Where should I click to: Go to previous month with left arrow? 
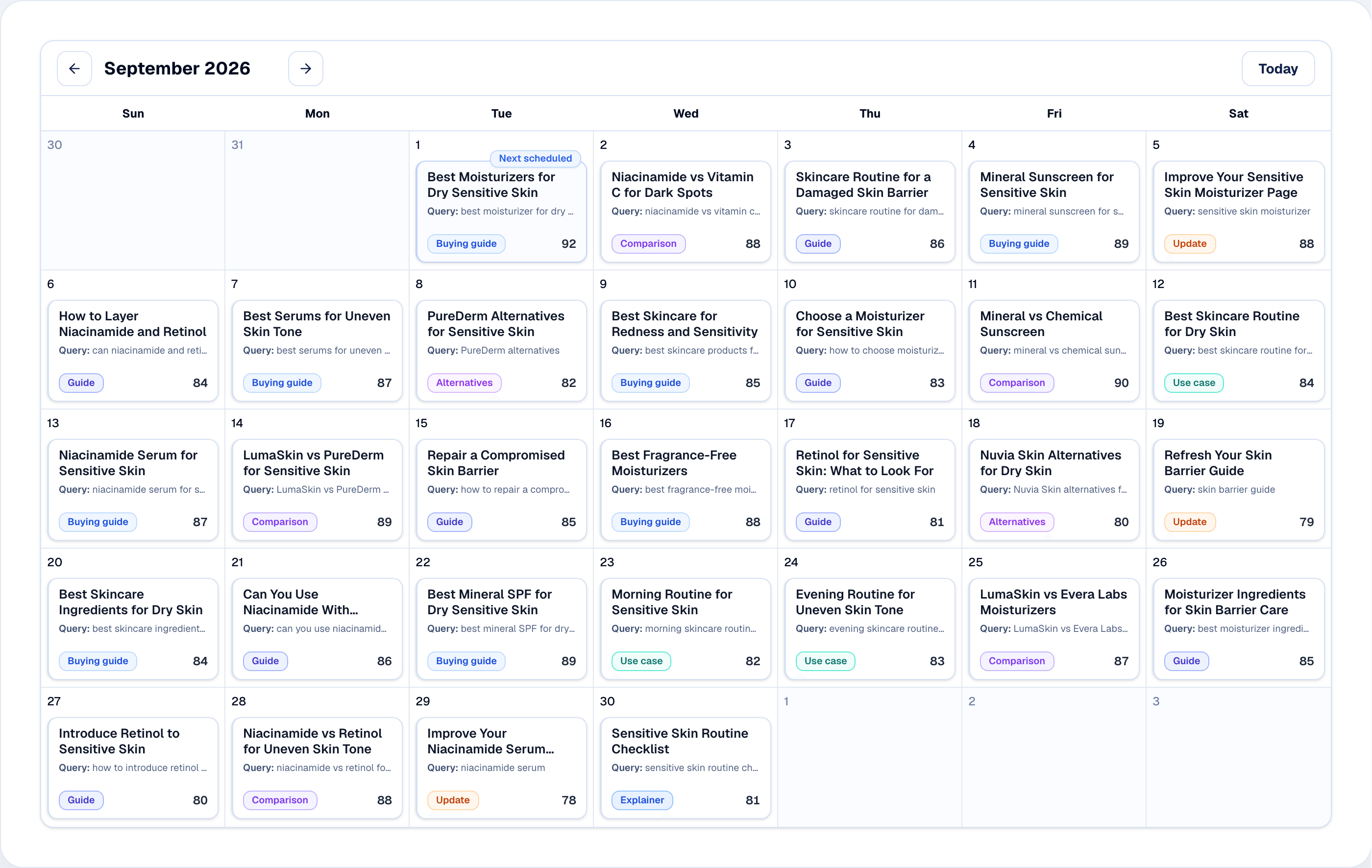(x=74, y=69)
